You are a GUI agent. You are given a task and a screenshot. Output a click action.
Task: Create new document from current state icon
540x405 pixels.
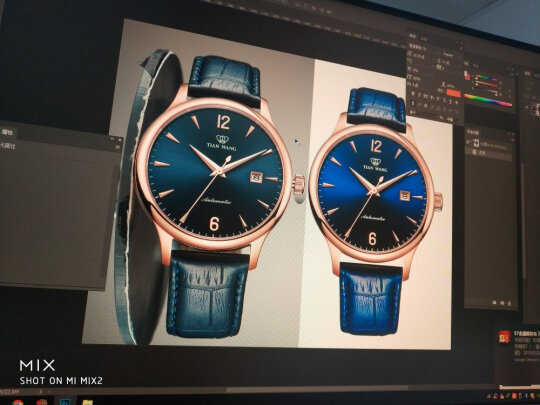(495, 302)
